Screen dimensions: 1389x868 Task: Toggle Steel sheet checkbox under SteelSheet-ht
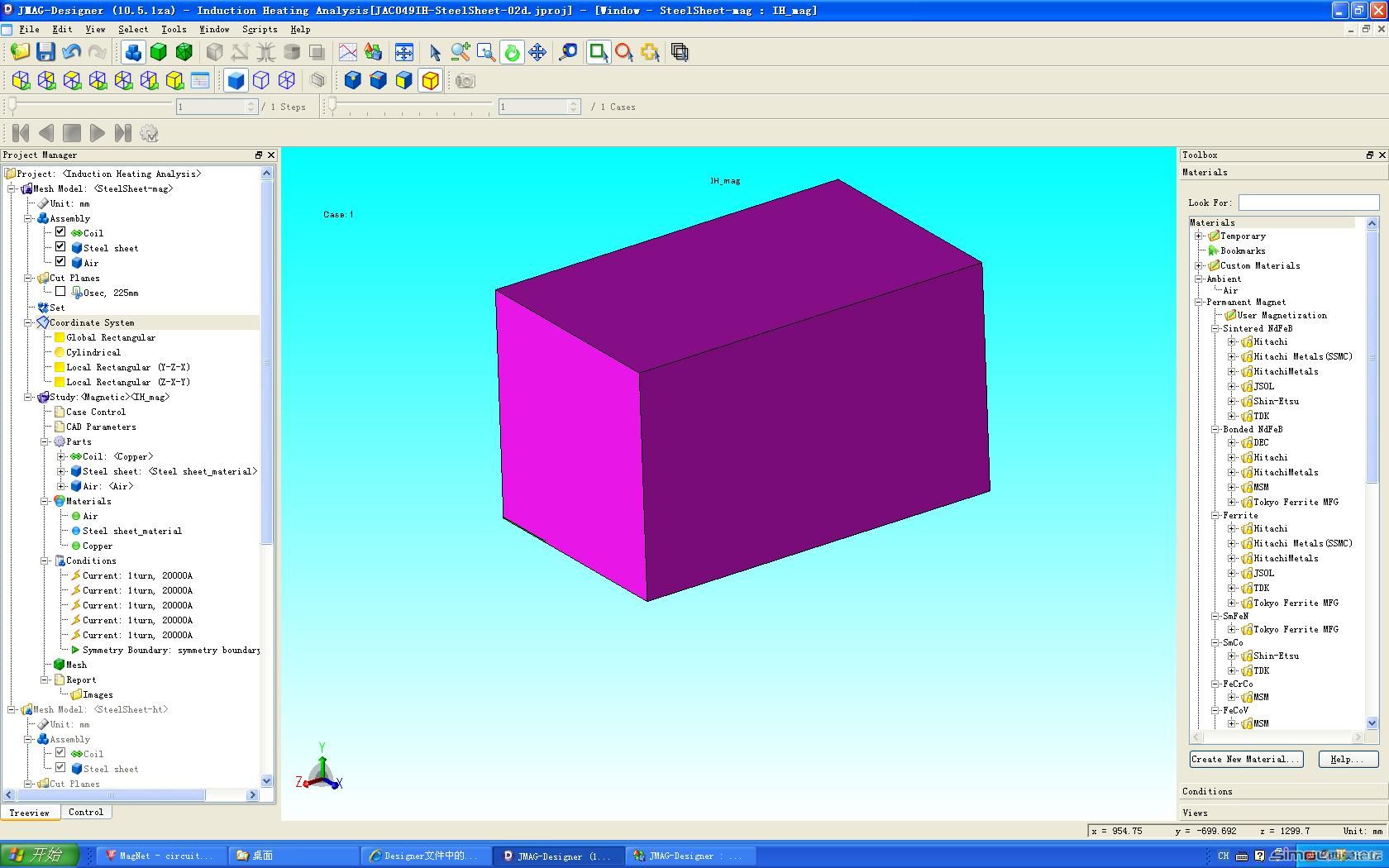60,768
